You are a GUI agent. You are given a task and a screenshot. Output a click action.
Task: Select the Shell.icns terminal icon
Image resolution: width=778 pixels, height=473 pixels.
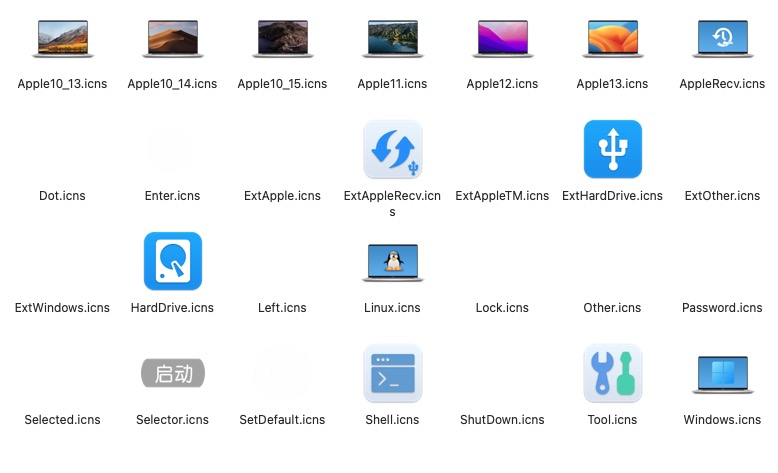tap(392, 373)
